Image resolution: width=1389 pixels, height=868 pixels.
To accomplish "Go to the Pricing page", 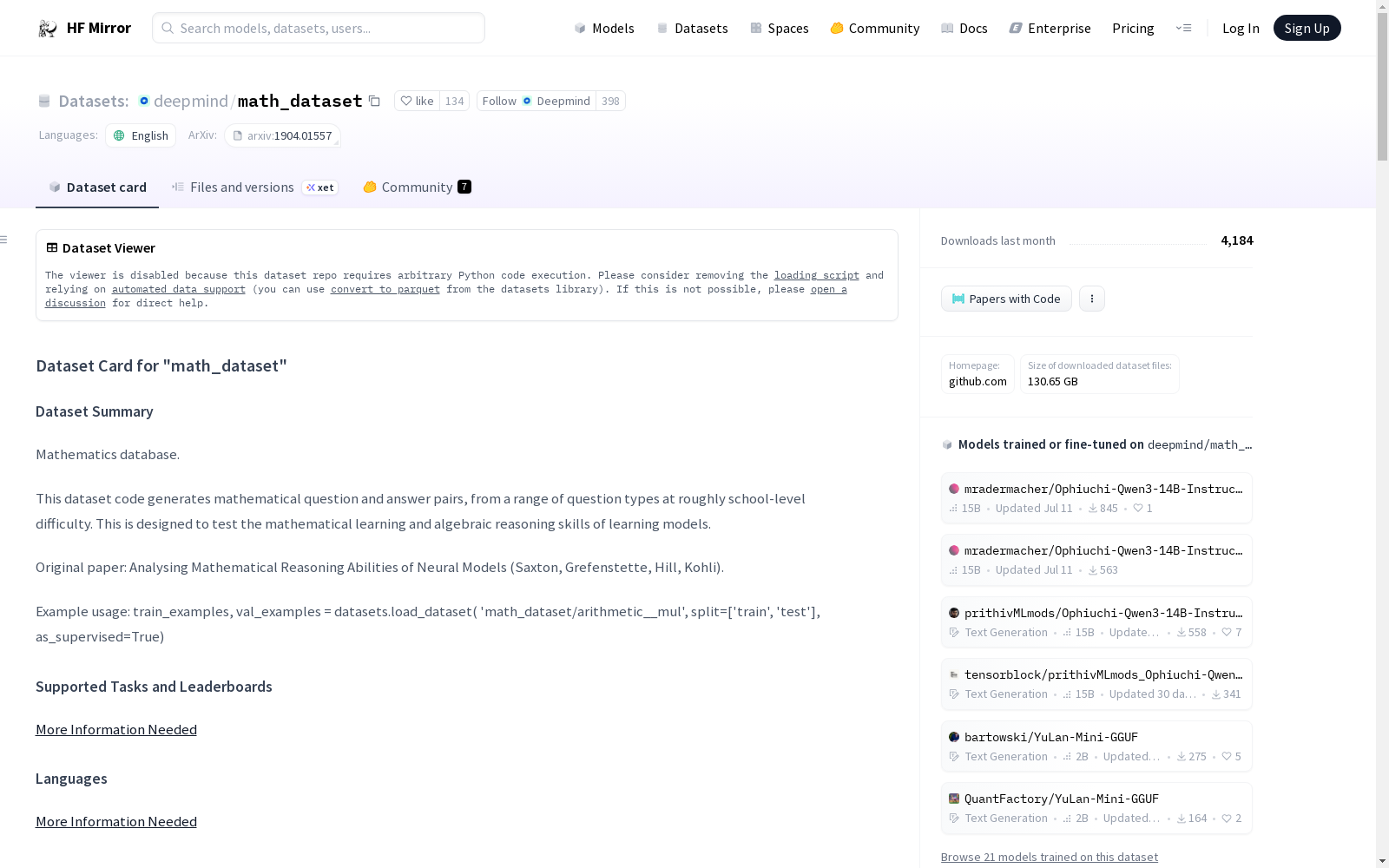I will [1133, 28].
